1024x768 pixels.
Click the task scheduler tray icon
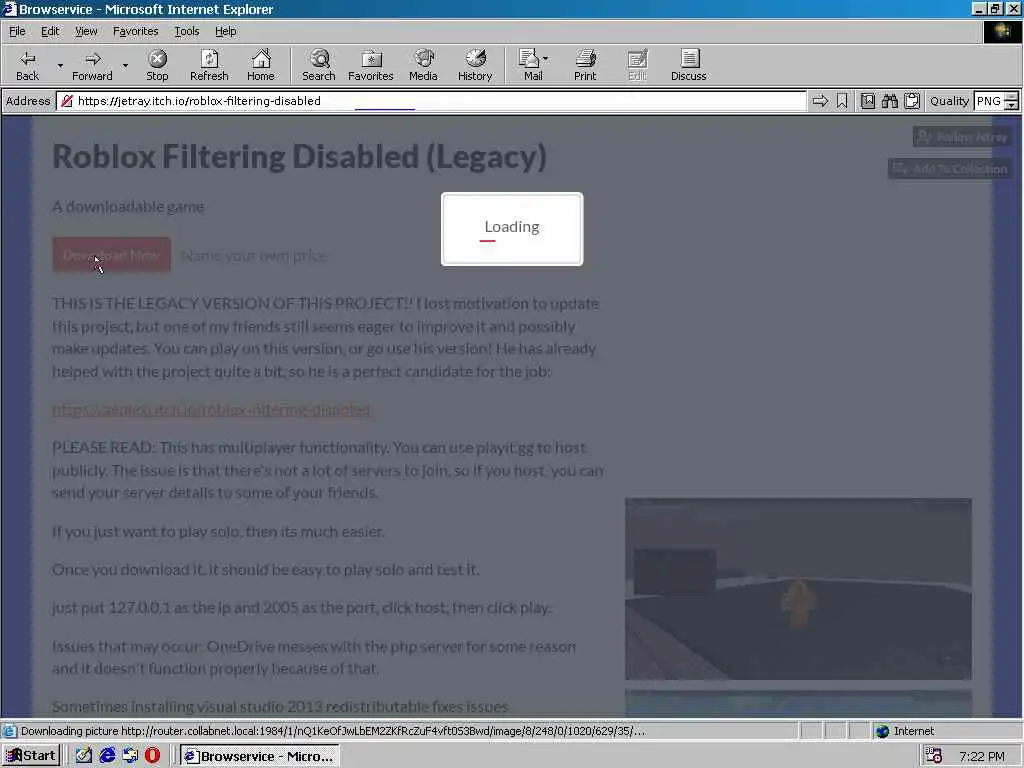click(934, 756)
